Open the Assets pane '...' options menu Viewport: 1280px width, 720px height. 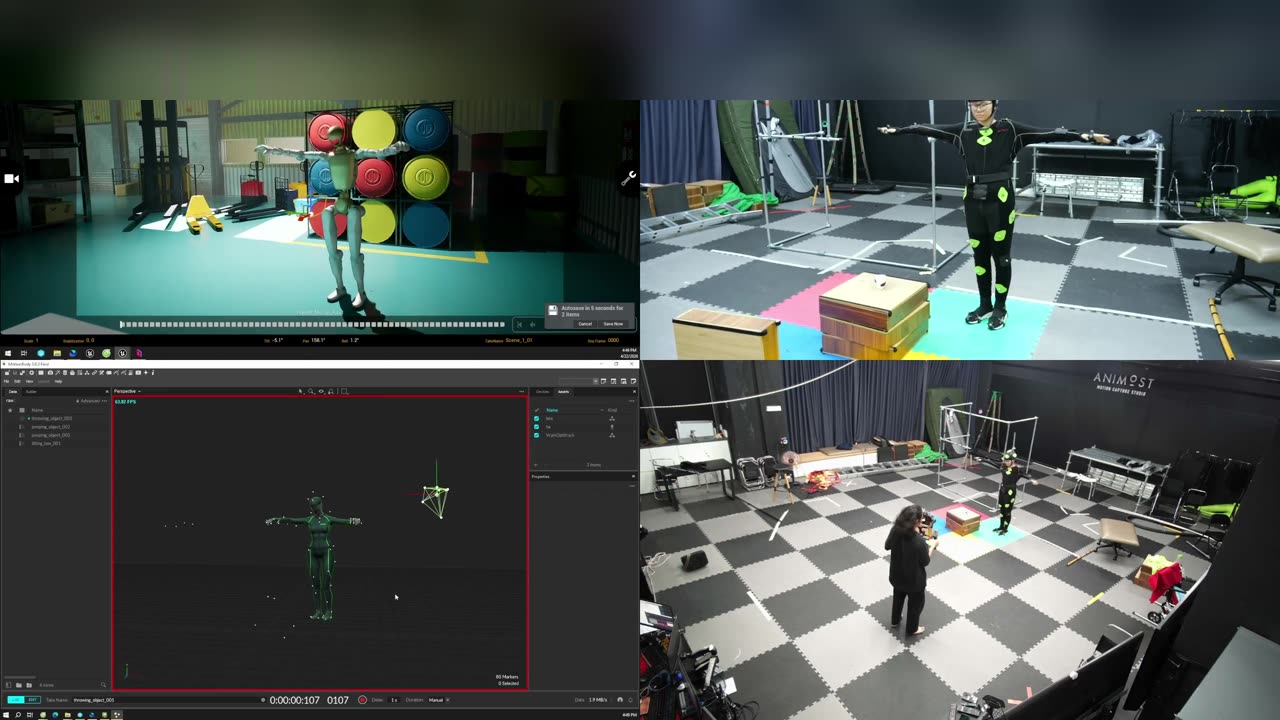pos(631,401)
